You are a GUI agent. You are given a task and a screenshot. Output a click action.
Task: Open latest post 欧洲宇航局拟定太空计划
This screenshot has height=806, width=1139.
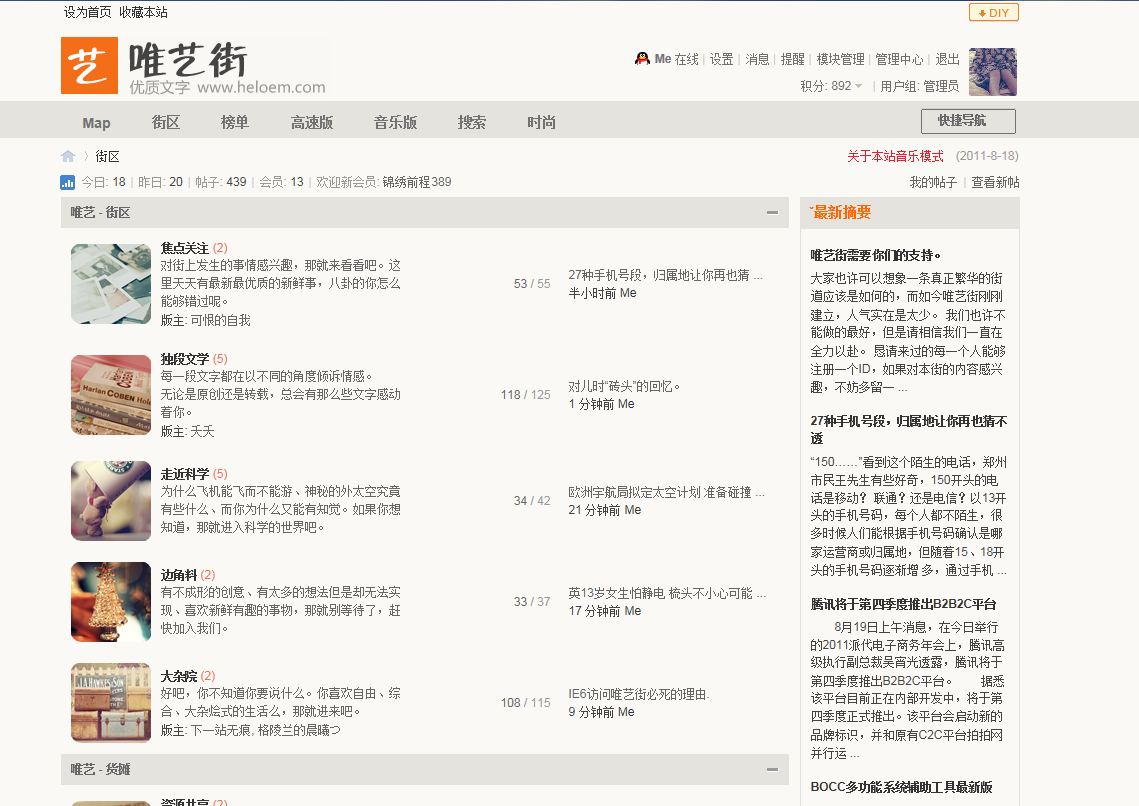(666, 492)
